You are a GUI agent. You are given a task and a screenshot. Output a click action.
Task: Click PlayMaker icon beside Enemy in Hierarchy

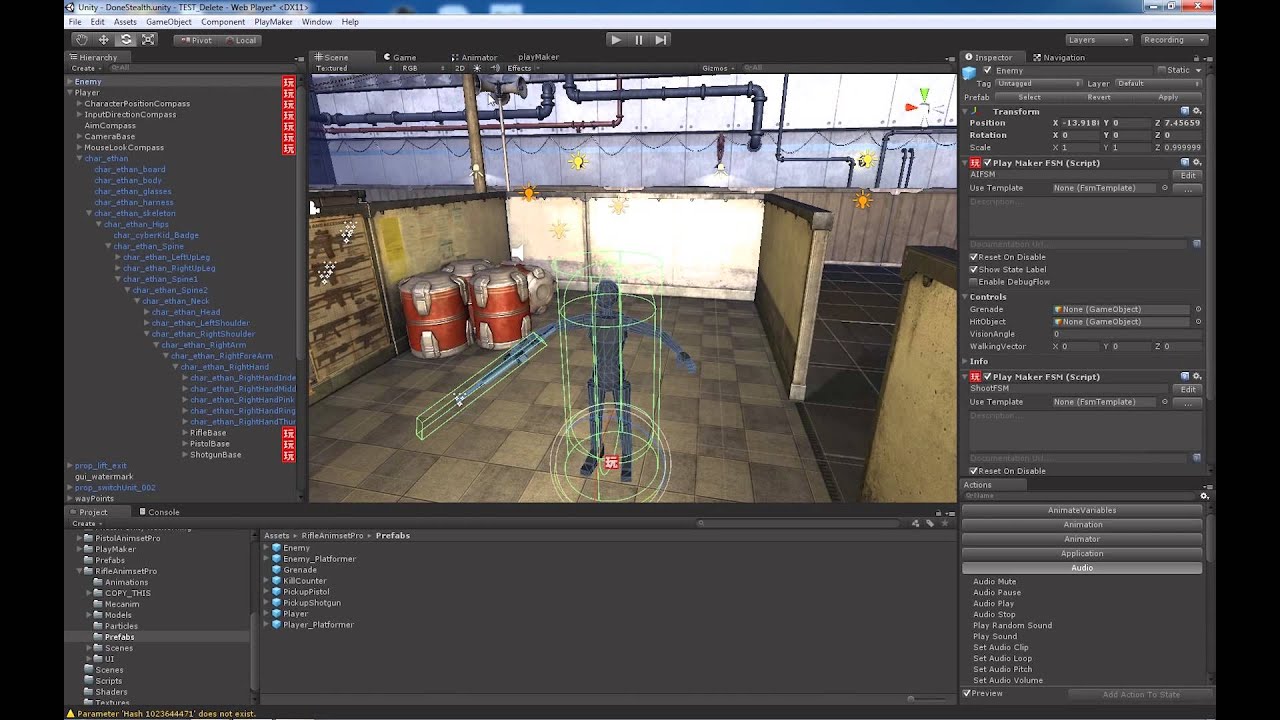pos(288,82)
